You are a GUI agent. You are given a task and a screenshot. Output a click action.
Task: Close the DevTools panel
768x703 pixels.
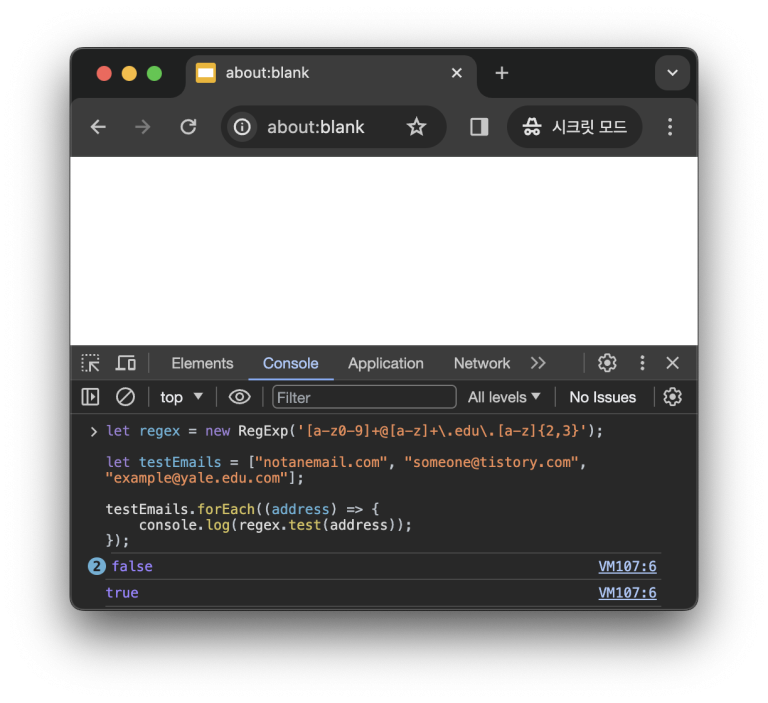[x=672, y=363]
